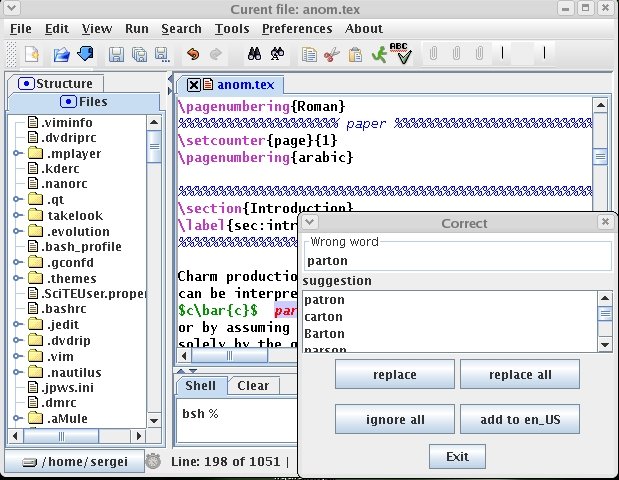Screen dimensions: 619x480
Task: Select the suggestion Barton
Action: (x=324, y=334)
